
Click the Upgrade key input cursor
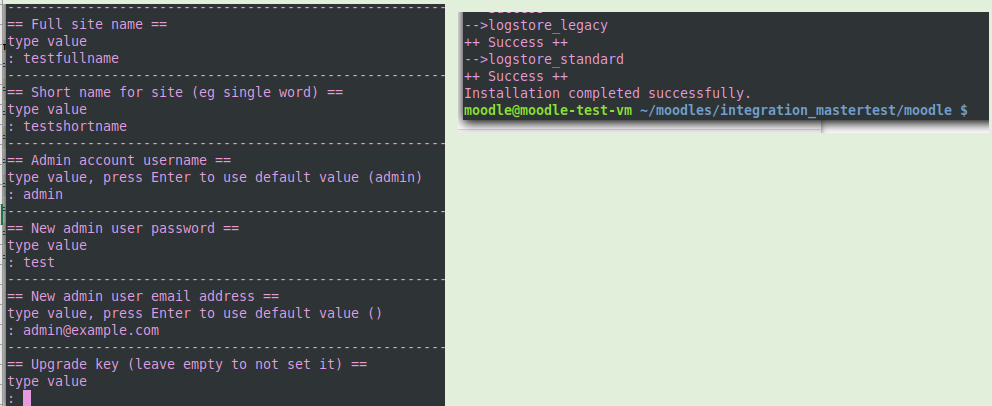[27, 398]
